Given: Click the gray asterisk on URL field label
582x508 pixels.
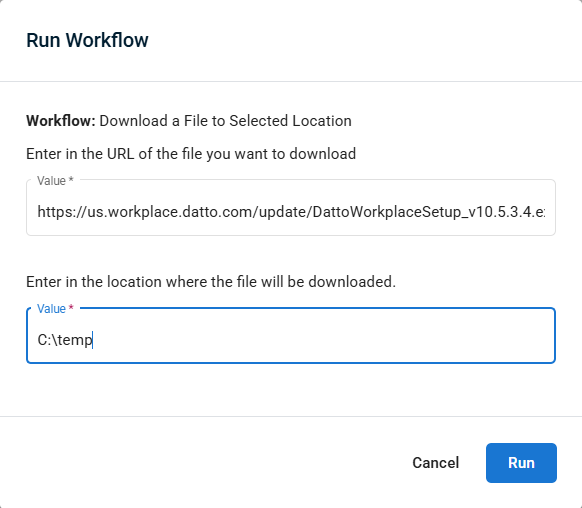Looking at the screenshot, I should tap(71, 179).
